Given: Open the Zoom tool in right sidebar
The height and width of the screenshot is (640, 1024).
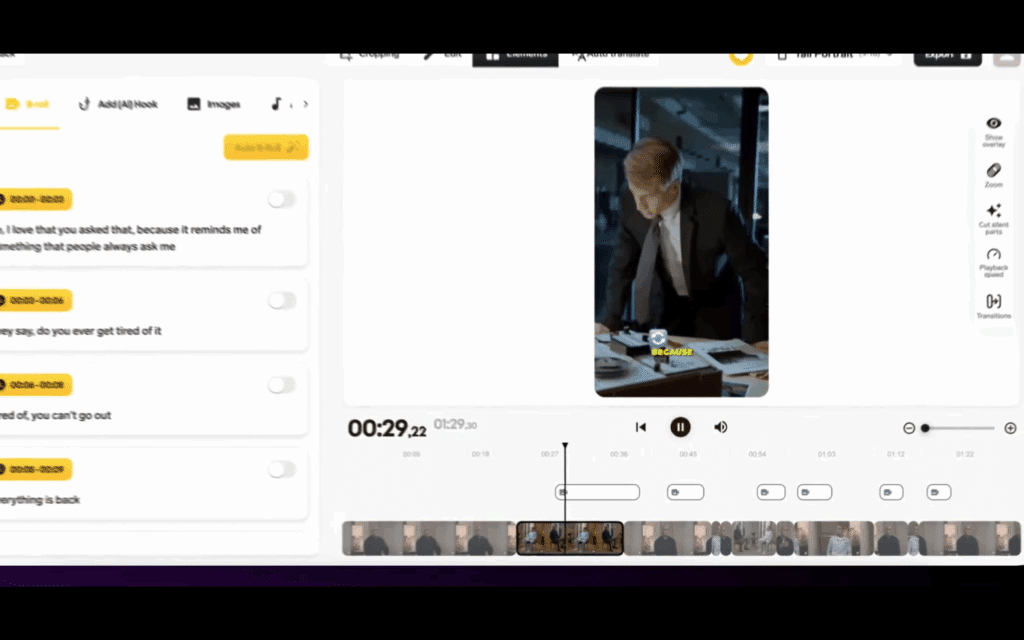Looking at the screenshot, I should (993, 175).
